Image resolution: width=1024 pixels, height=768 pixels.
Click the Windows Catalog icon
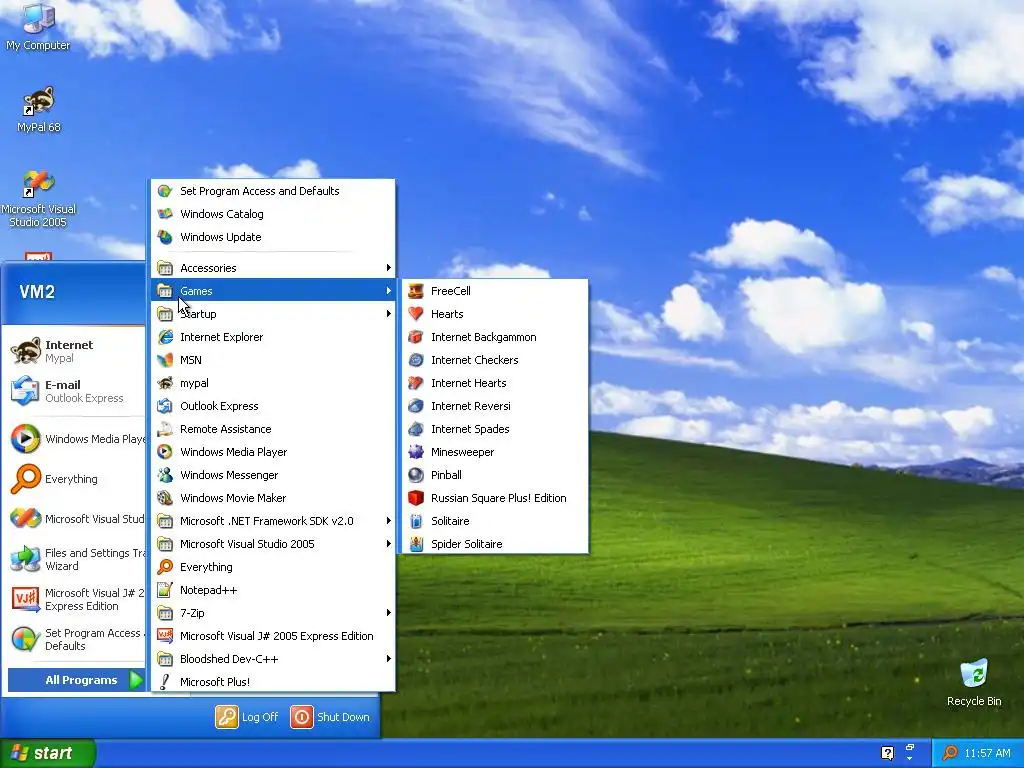[x=165, y=214]
